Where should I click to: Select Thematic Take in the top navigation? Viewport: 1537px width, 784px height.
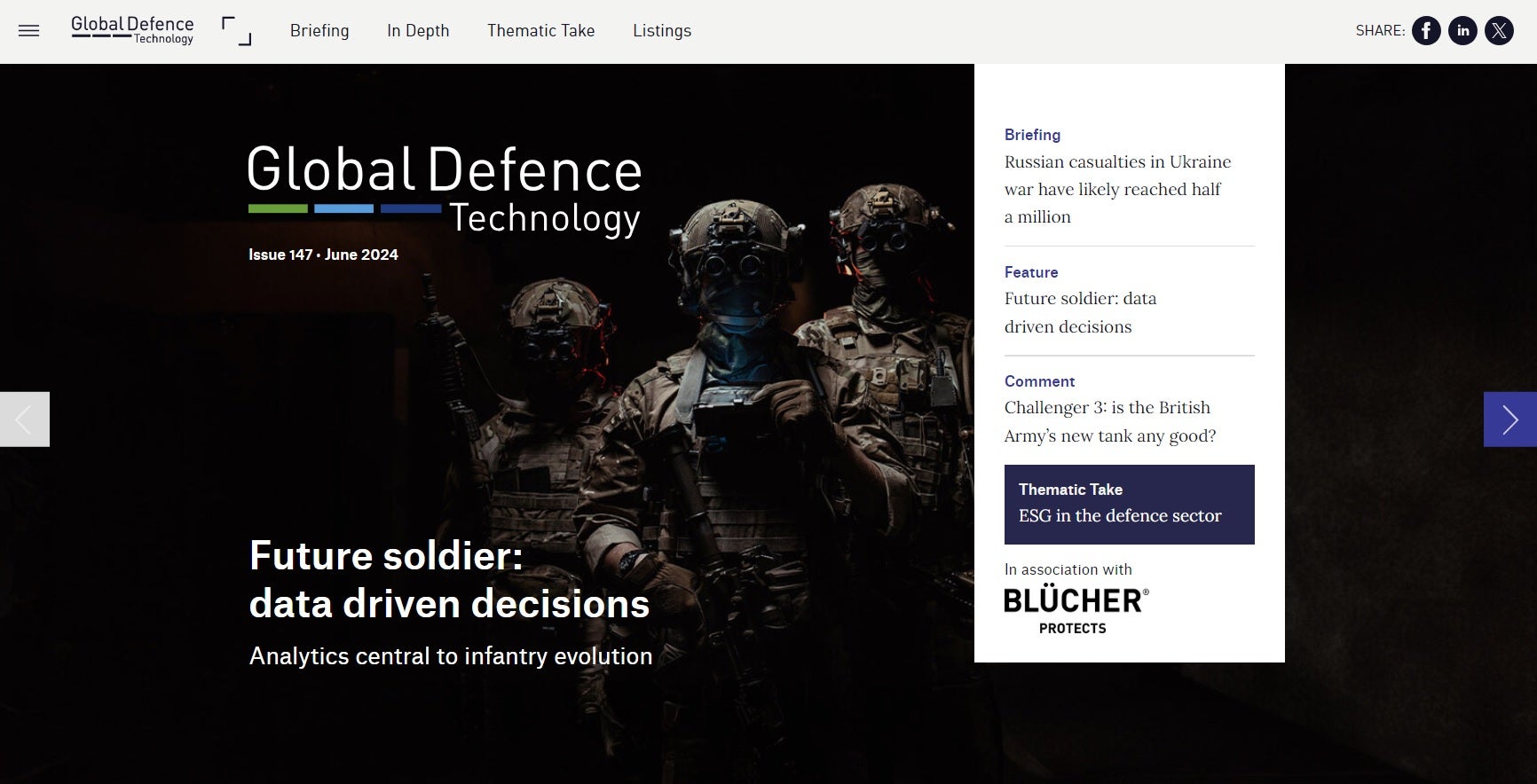pyautogui.click(x=540, y=31)
